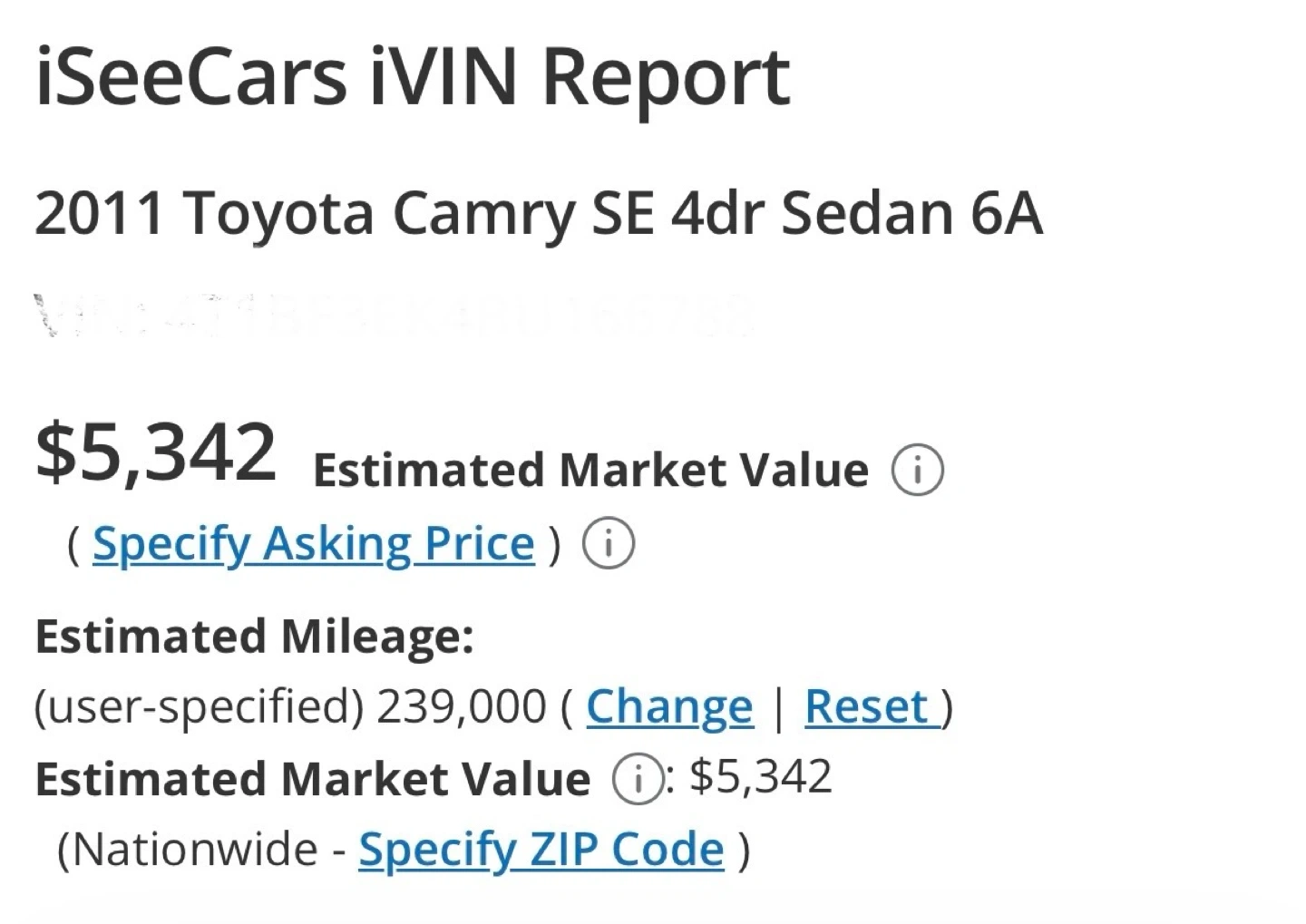Click the Change mileage link

point(669,706)
